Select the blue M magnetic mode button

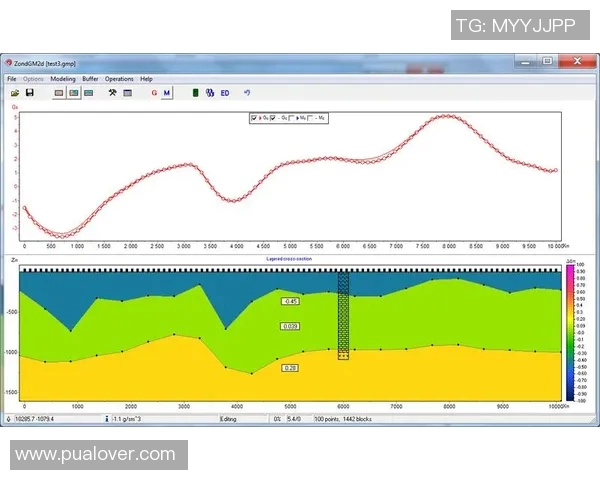[x=167, y=93]
